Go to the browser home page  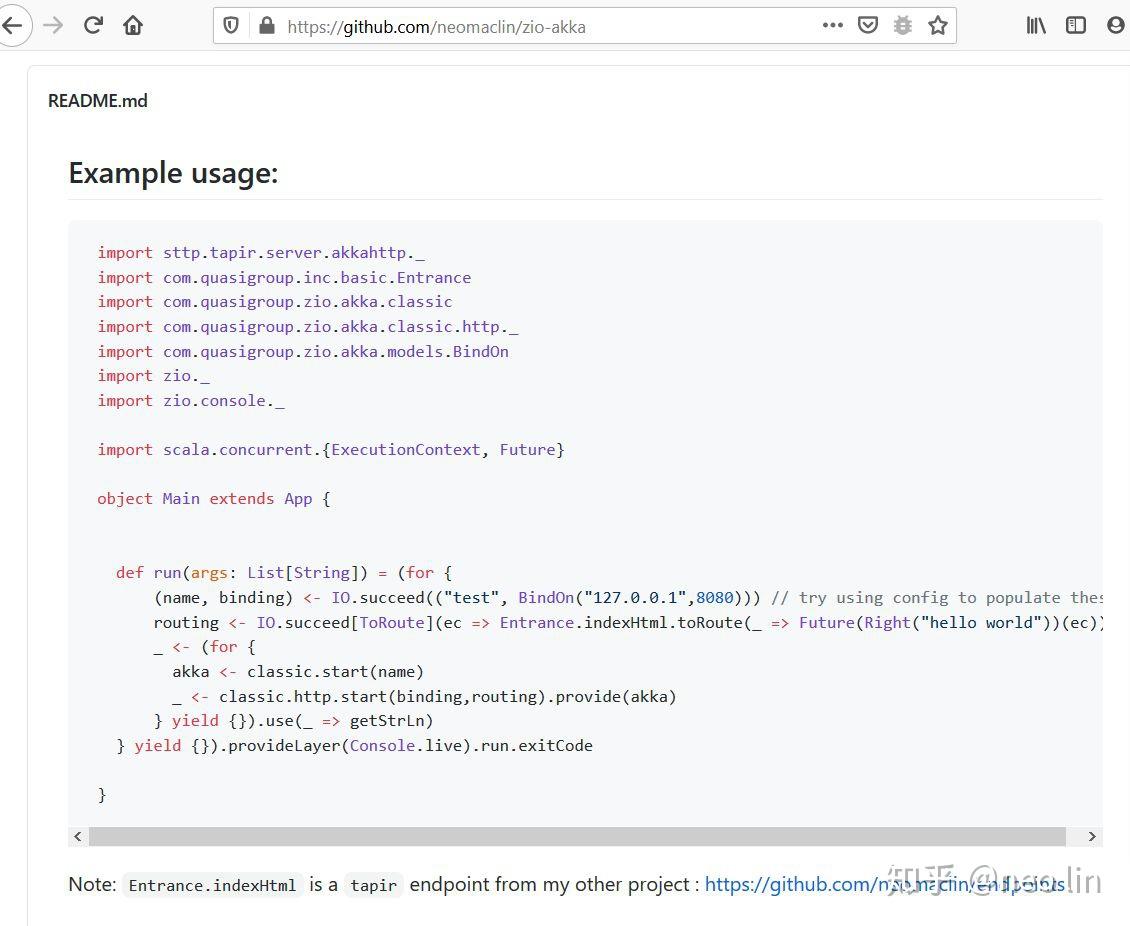(133, 26)
